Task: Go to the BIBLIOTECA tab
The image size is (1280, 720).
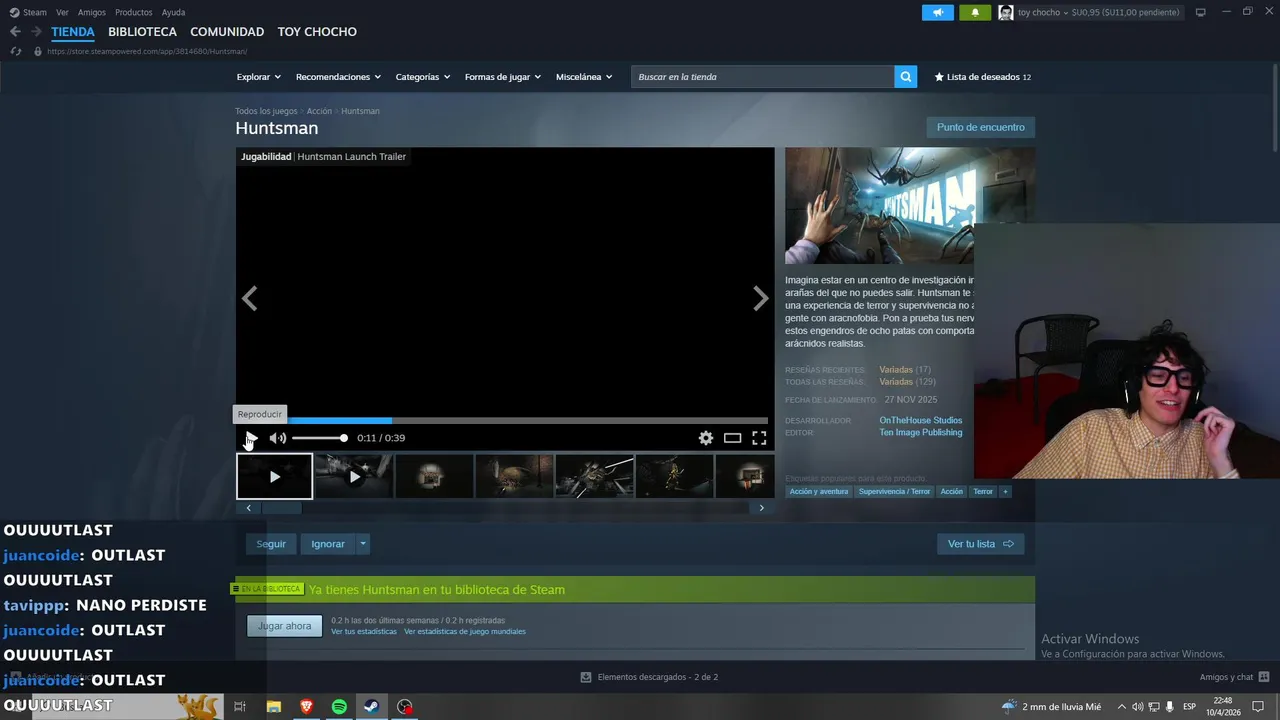Action: 142,32
